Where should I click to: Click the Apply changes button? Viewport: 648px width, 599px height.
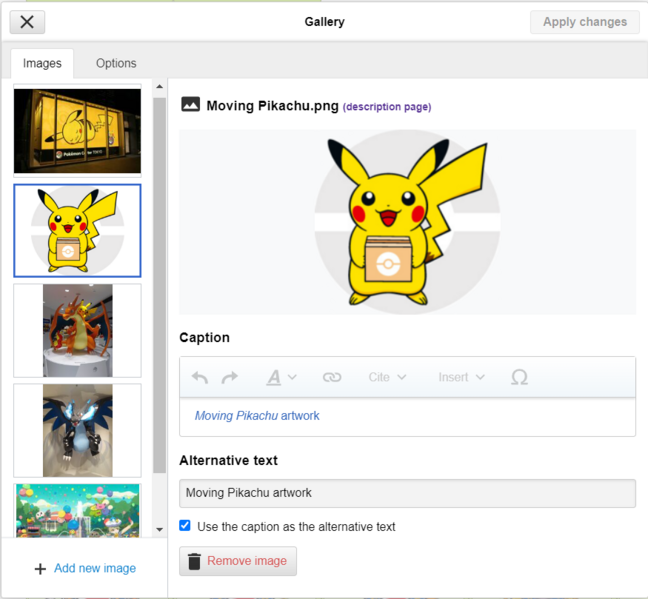point(584,22)
